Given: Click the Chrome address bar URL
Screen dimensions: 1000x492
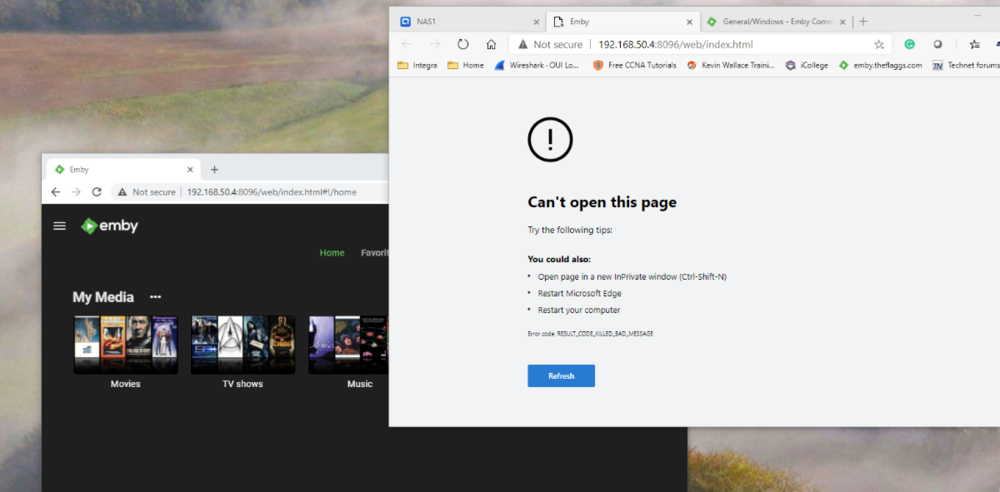Looking at the screenshot, I should [272, 192].
